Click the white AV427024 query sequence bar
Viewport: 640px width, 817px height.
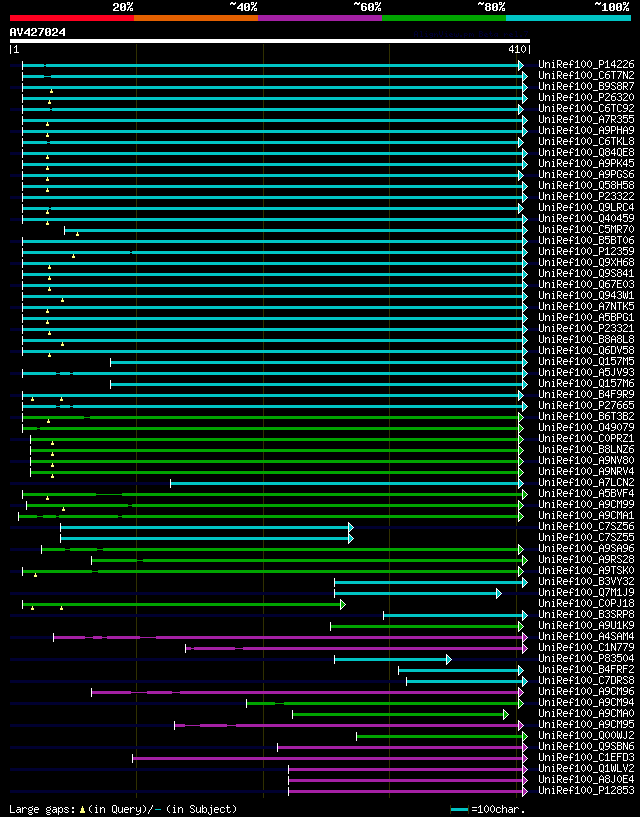pyautogui.click(x=270, y=41)
